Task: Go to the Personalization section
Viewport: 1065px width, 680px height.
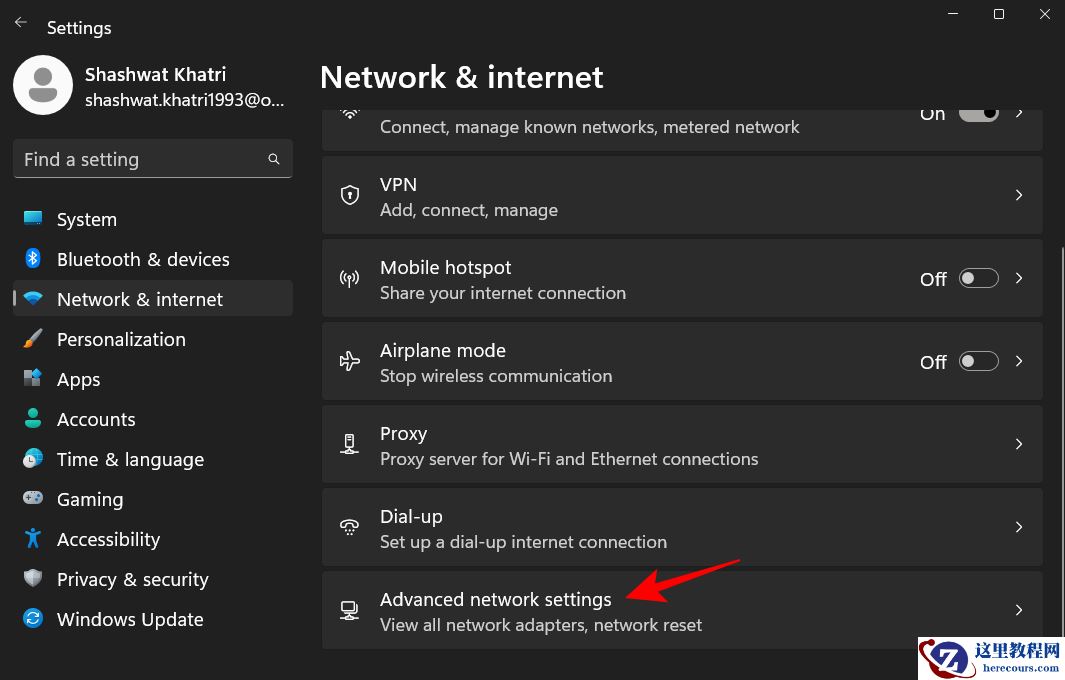Action: click(x=121, y=339)
